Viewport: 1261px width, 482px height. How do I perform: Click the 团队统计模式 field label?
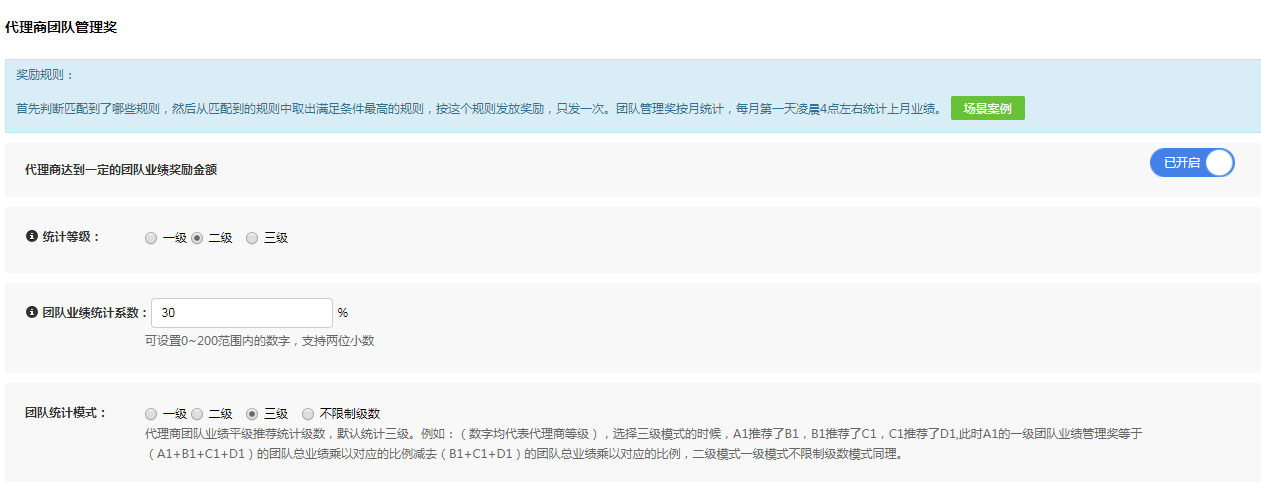click(x=66, y=413)
